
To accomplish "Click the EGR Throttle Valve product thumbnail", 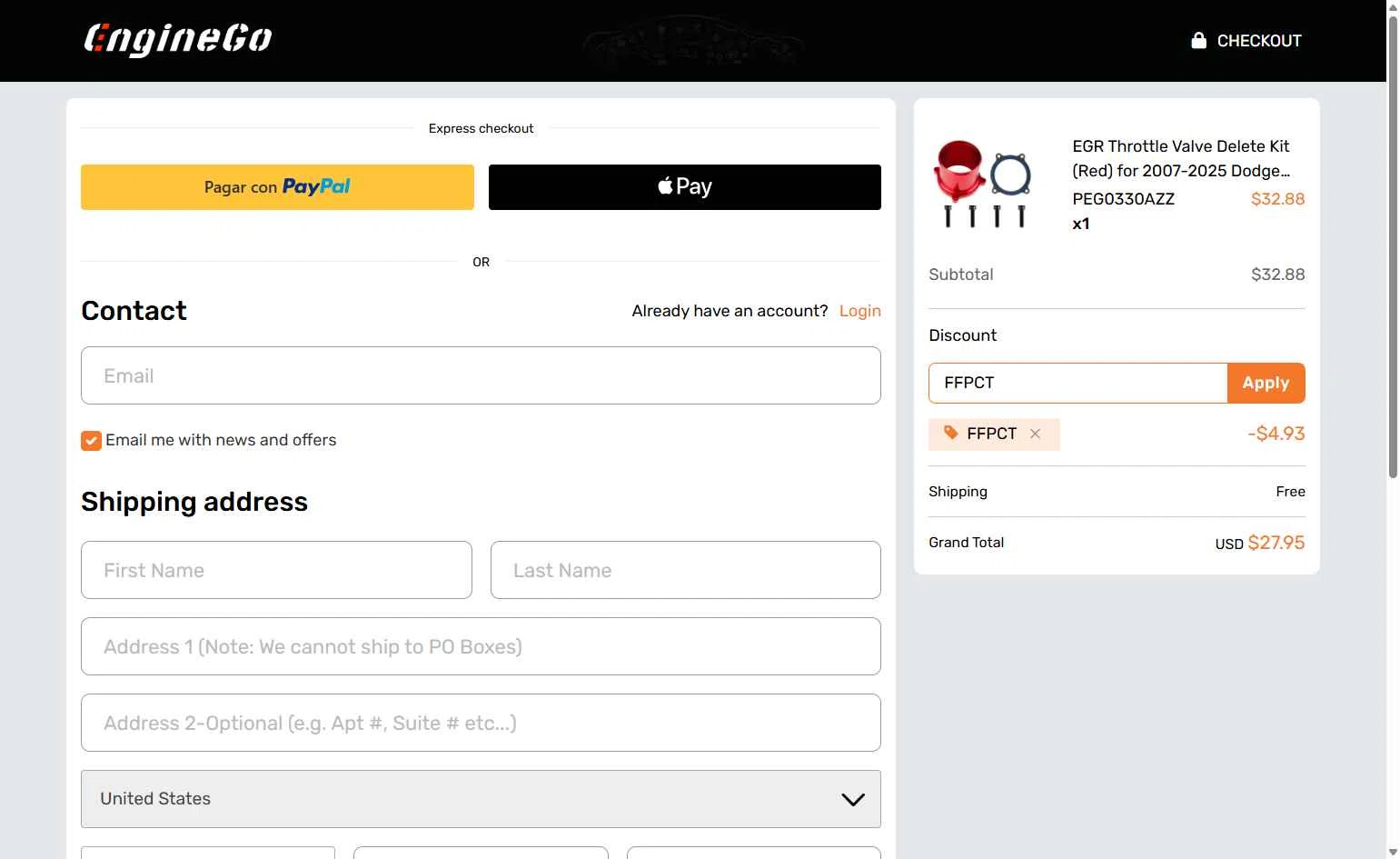I will point(983,184).
